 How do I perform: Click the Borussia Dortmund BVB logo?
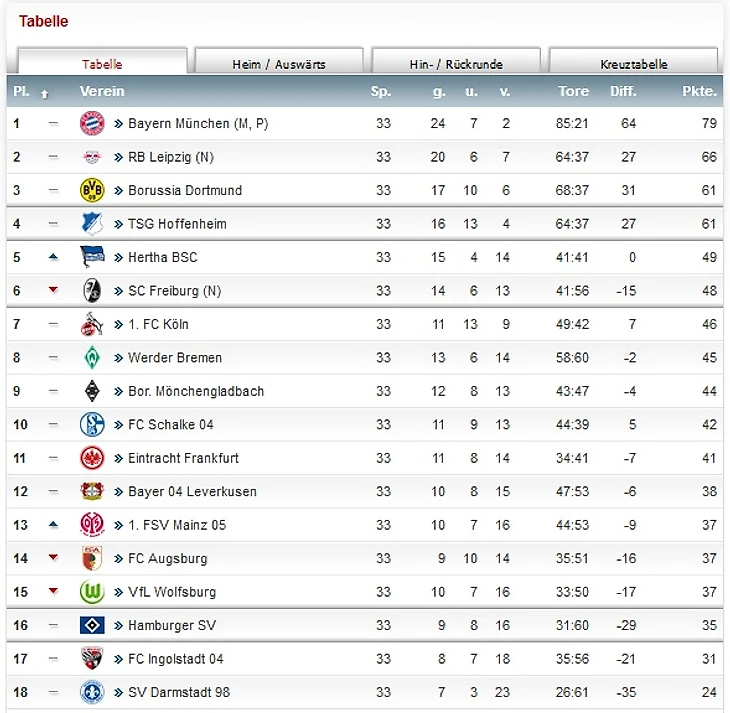(x=92, y=190)
